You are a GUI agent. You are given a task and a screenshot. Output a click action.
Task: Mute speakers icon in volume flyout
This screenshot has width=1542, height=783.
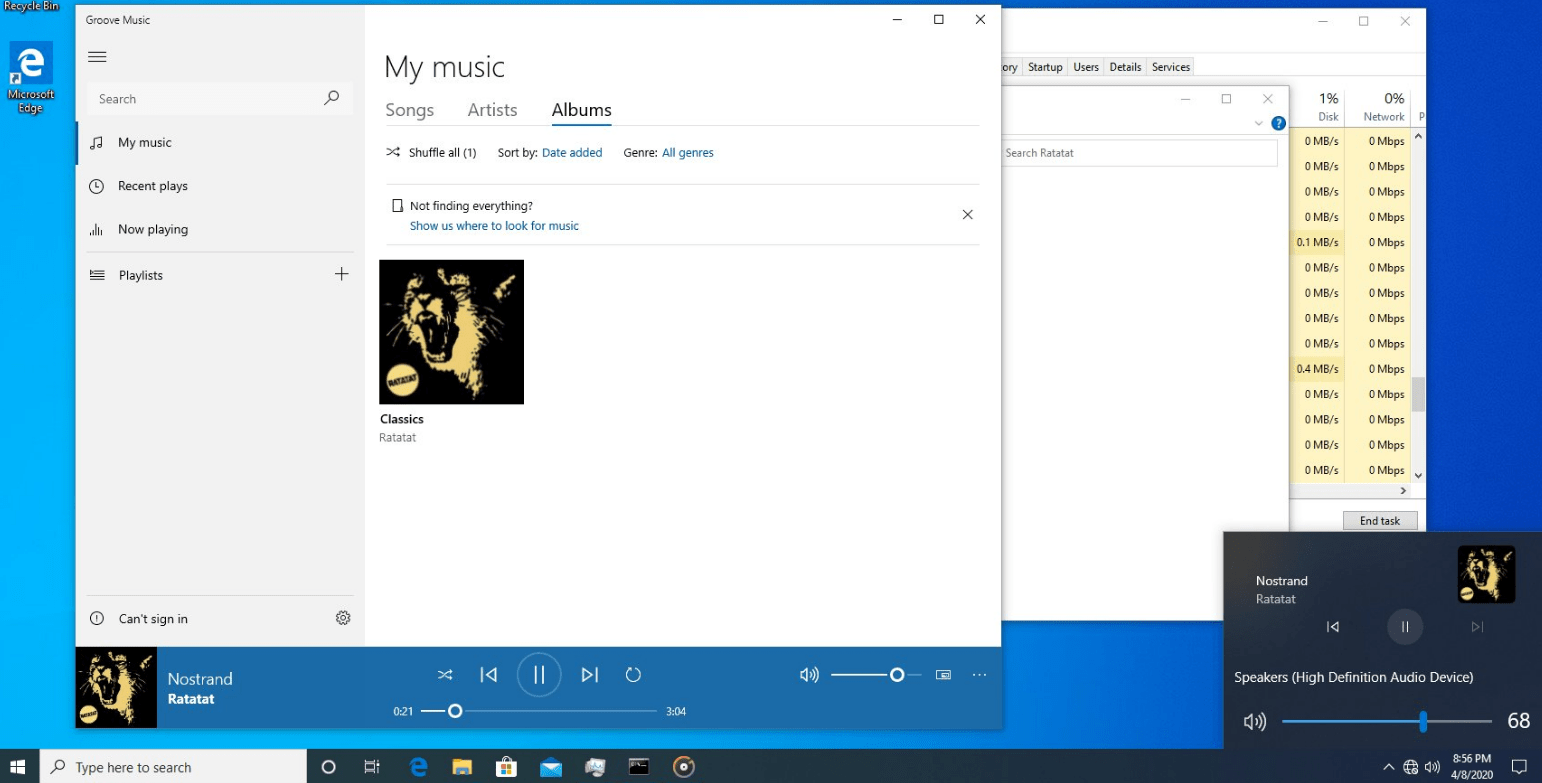click(1254, 721)
